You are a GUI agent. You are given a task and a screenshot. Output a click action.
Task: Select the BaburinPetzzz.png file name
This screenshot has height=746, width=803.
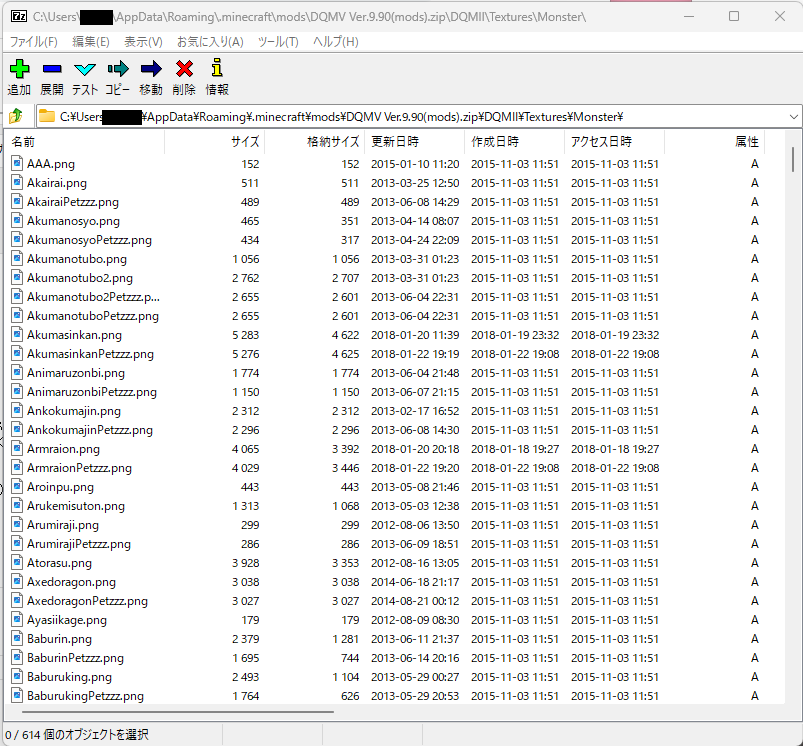[x=75, y=657]
